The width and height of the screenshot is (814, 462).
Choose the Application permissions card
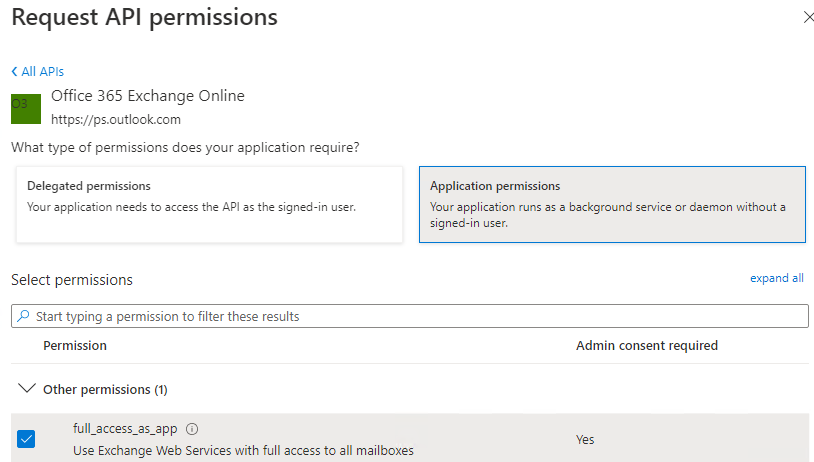point(611,204)
